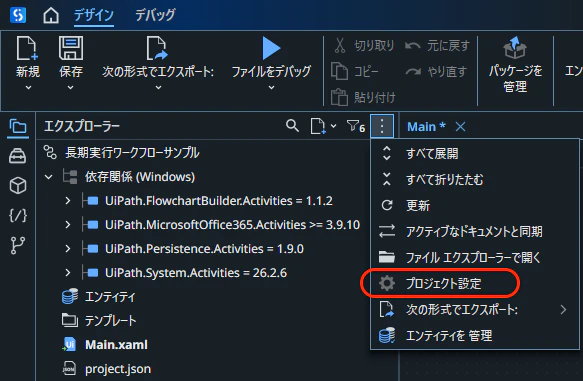Open プロジェクト設定 from the menu
Screen dimensions: 583x381
pos(475,284)
